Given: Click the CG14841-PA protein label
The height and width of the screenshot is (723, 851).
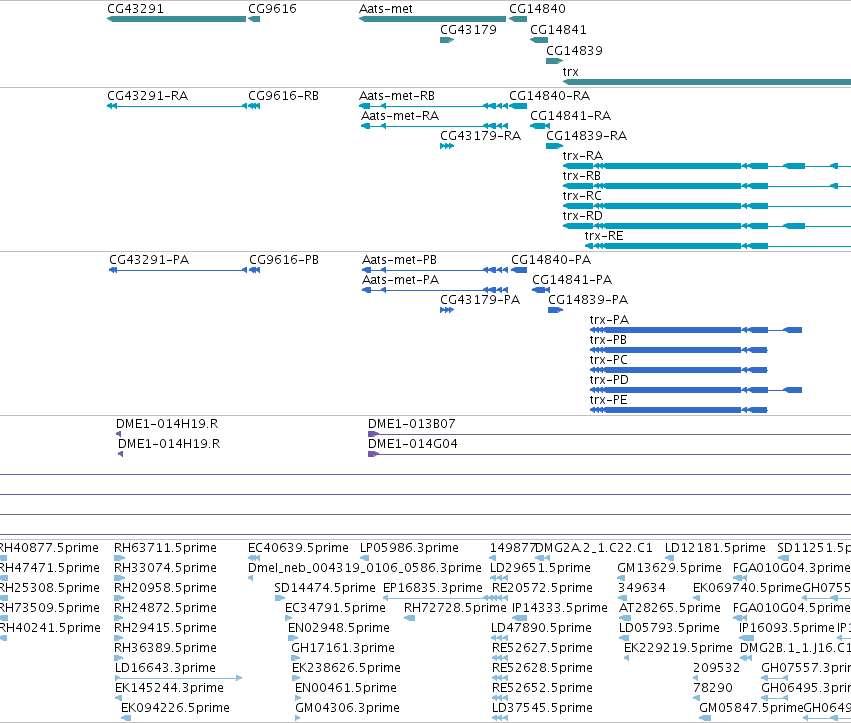Looking at the screenshot, I should [x=572, y=281].
